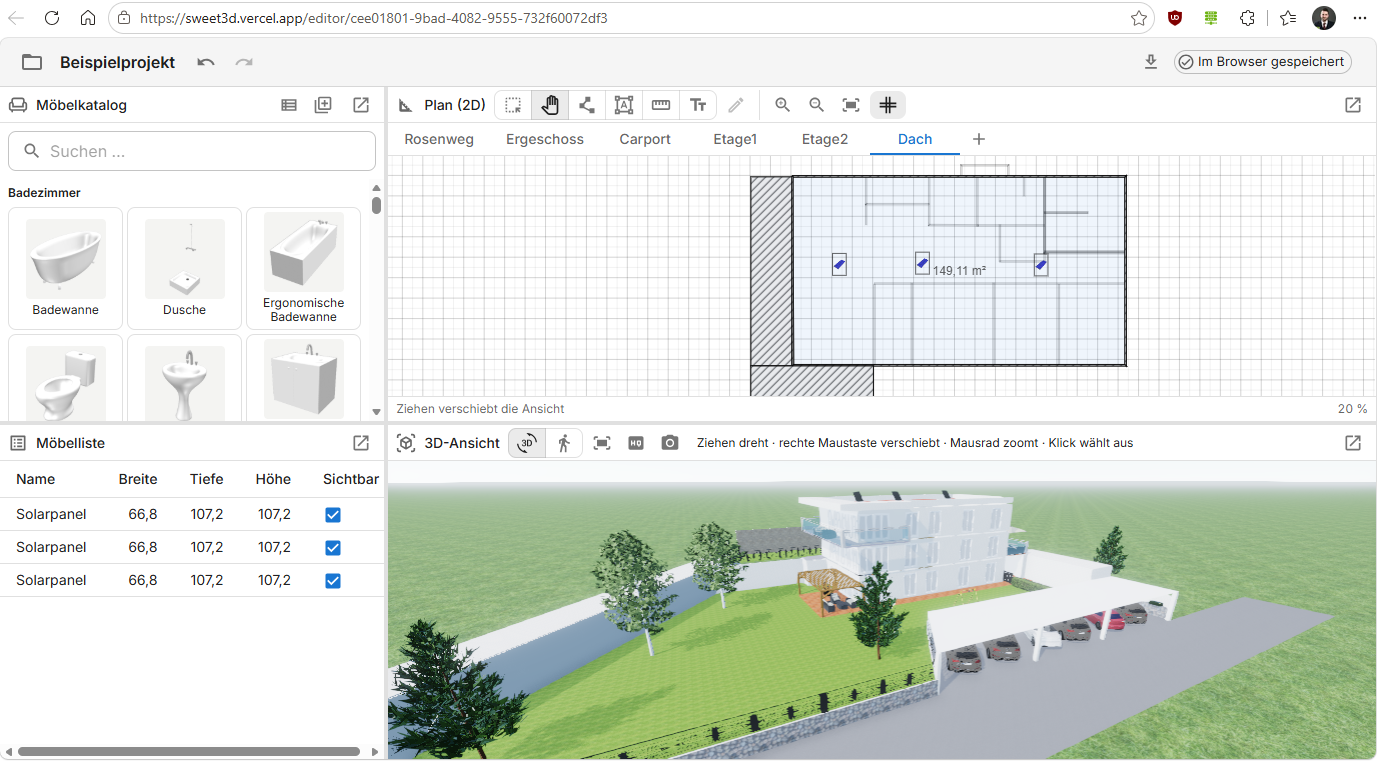Select the text label tool
The height and width of the screenshot is (761, 1378).
tap(698, 105)
